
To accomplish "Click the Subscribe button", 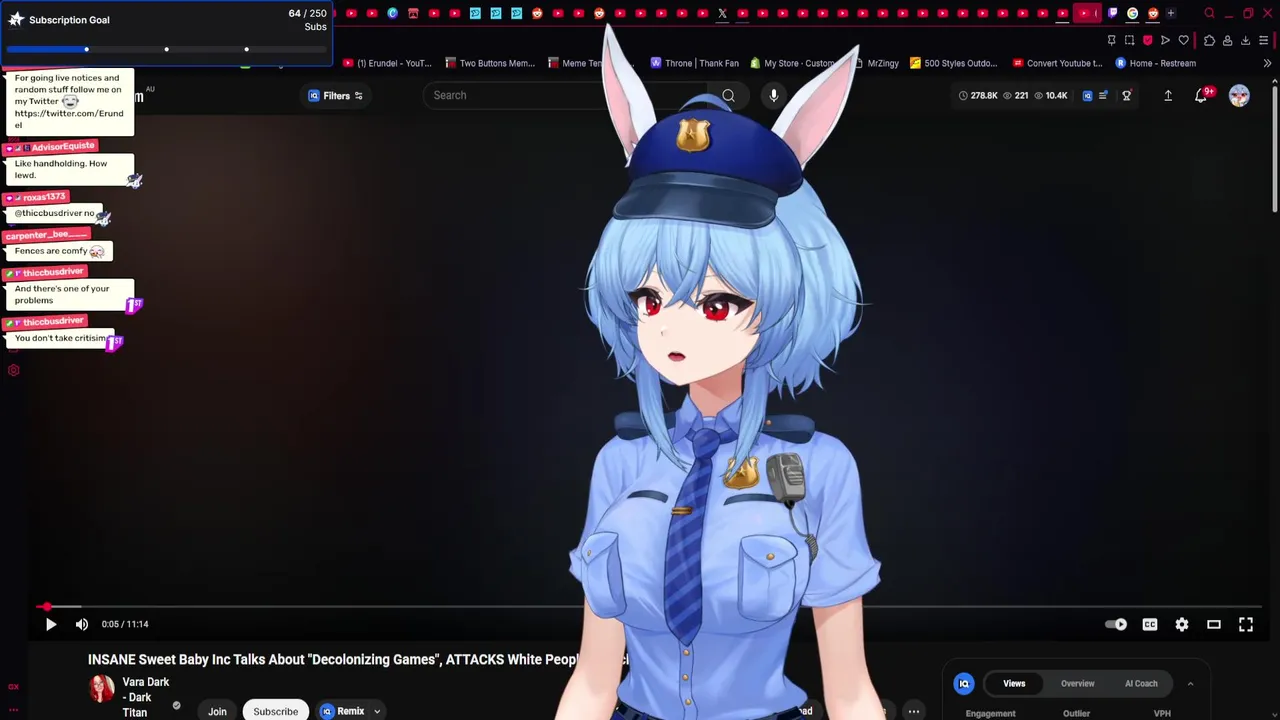I will tap(275, 711).
